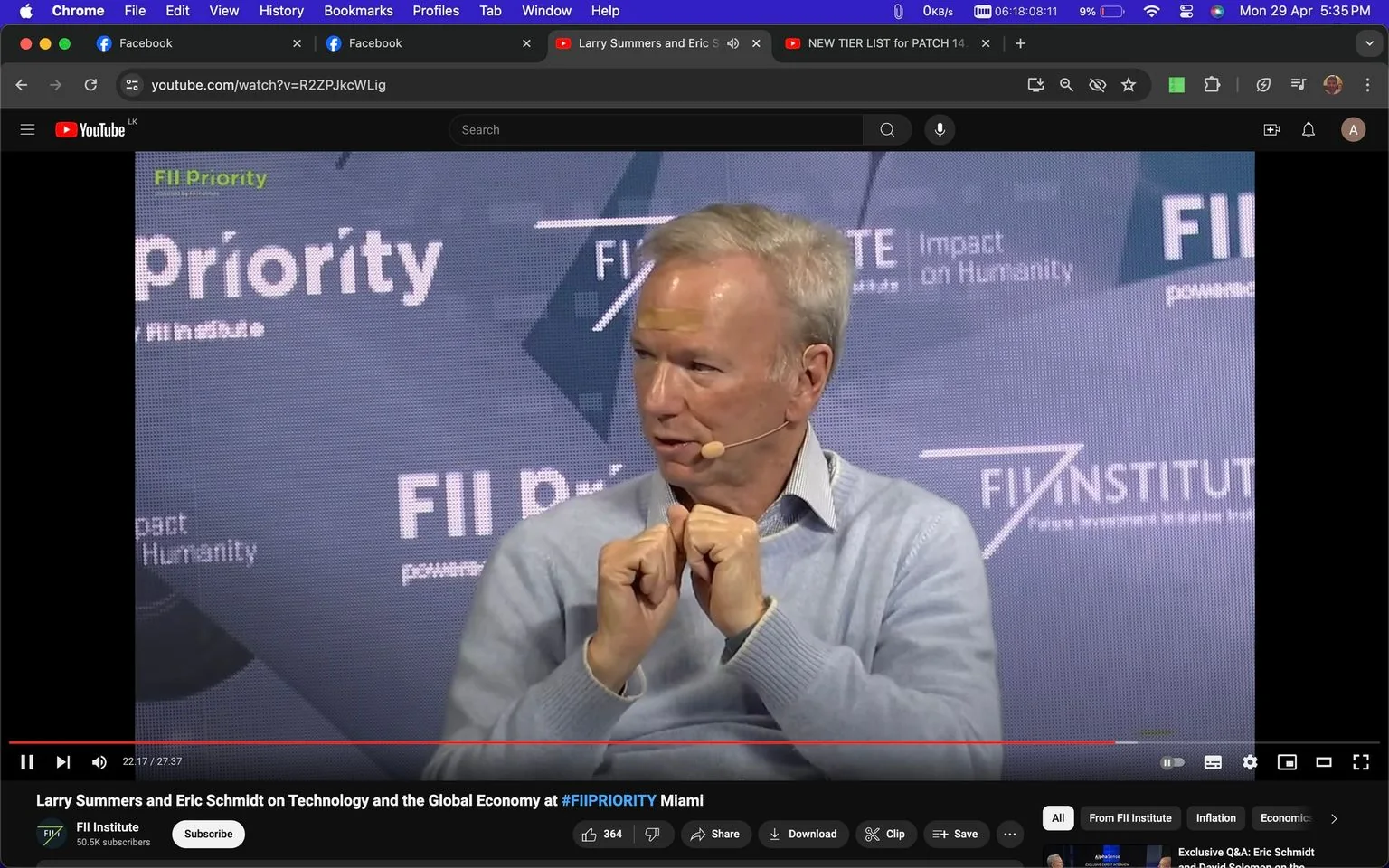
Task: Open Exclusive Q&A: Eric Schmidt video
Action: point(1246,858)
